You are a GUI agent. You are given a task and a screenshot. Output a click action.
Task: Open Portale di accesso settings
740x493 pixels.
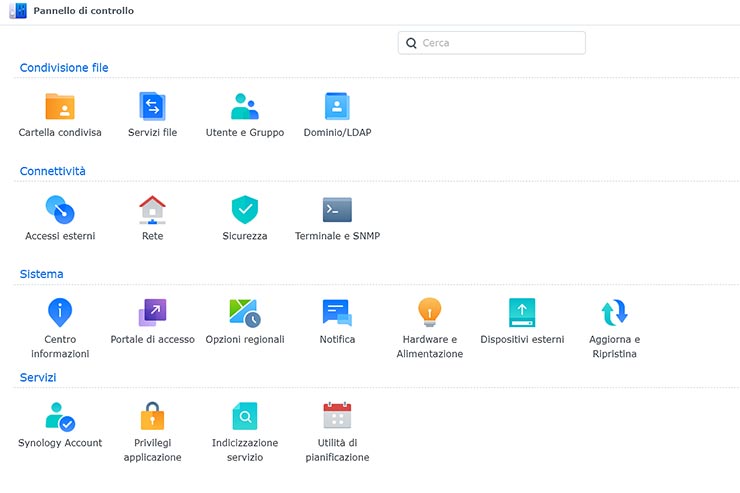pyautogui.click(x=152, y=313)
